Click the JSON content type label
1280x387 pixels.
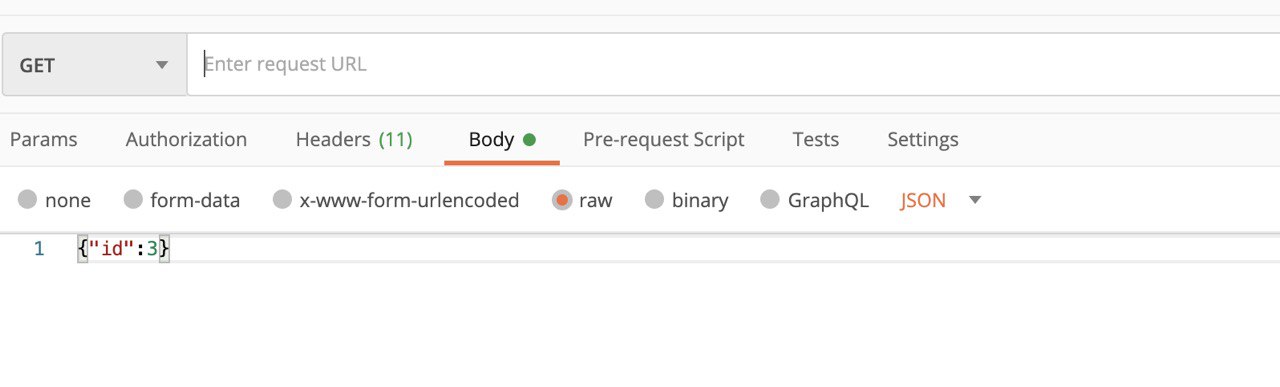click(923, 200)
